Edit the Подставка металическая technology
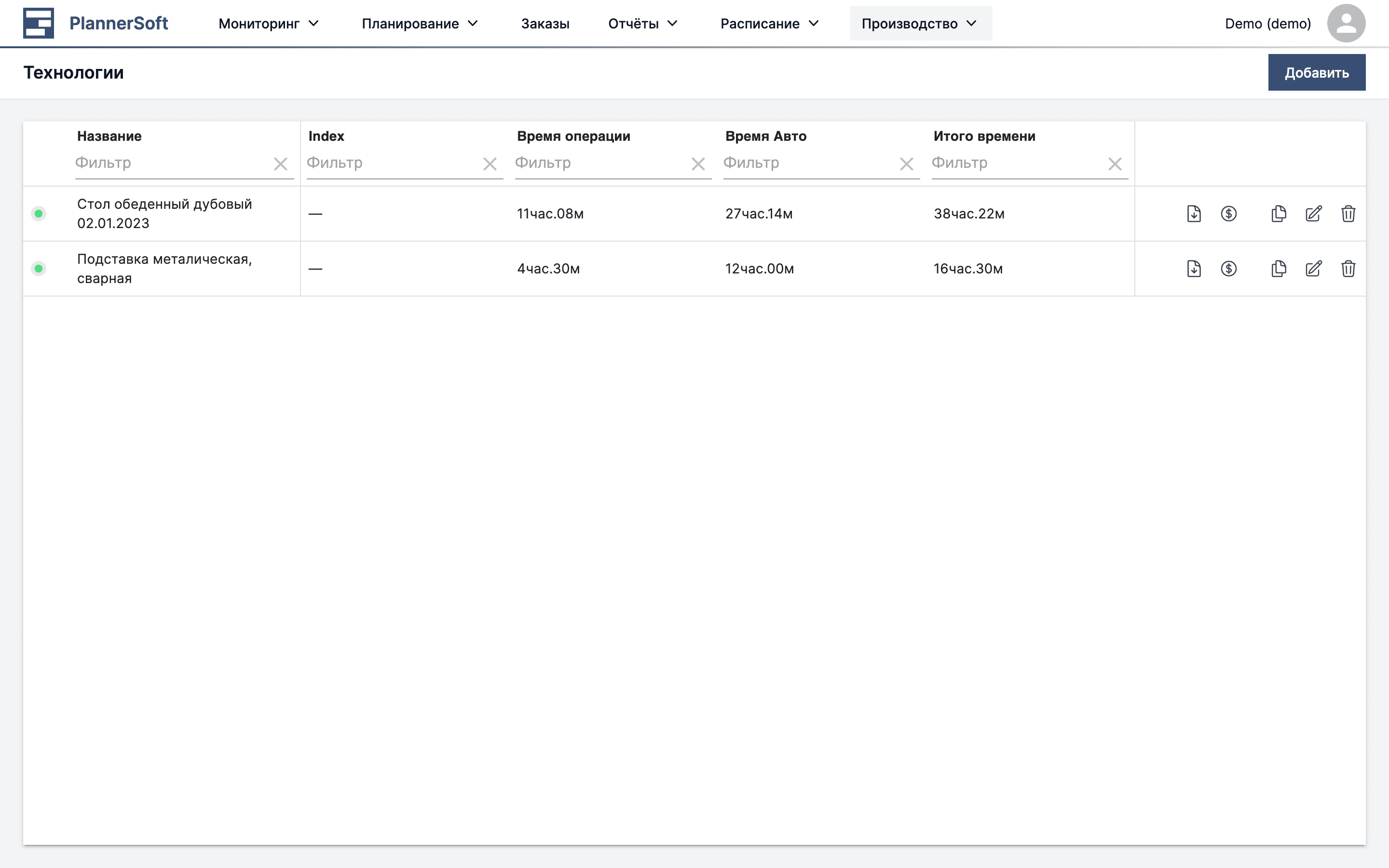Screen dimensions: 1389x868 (1313, 269)
